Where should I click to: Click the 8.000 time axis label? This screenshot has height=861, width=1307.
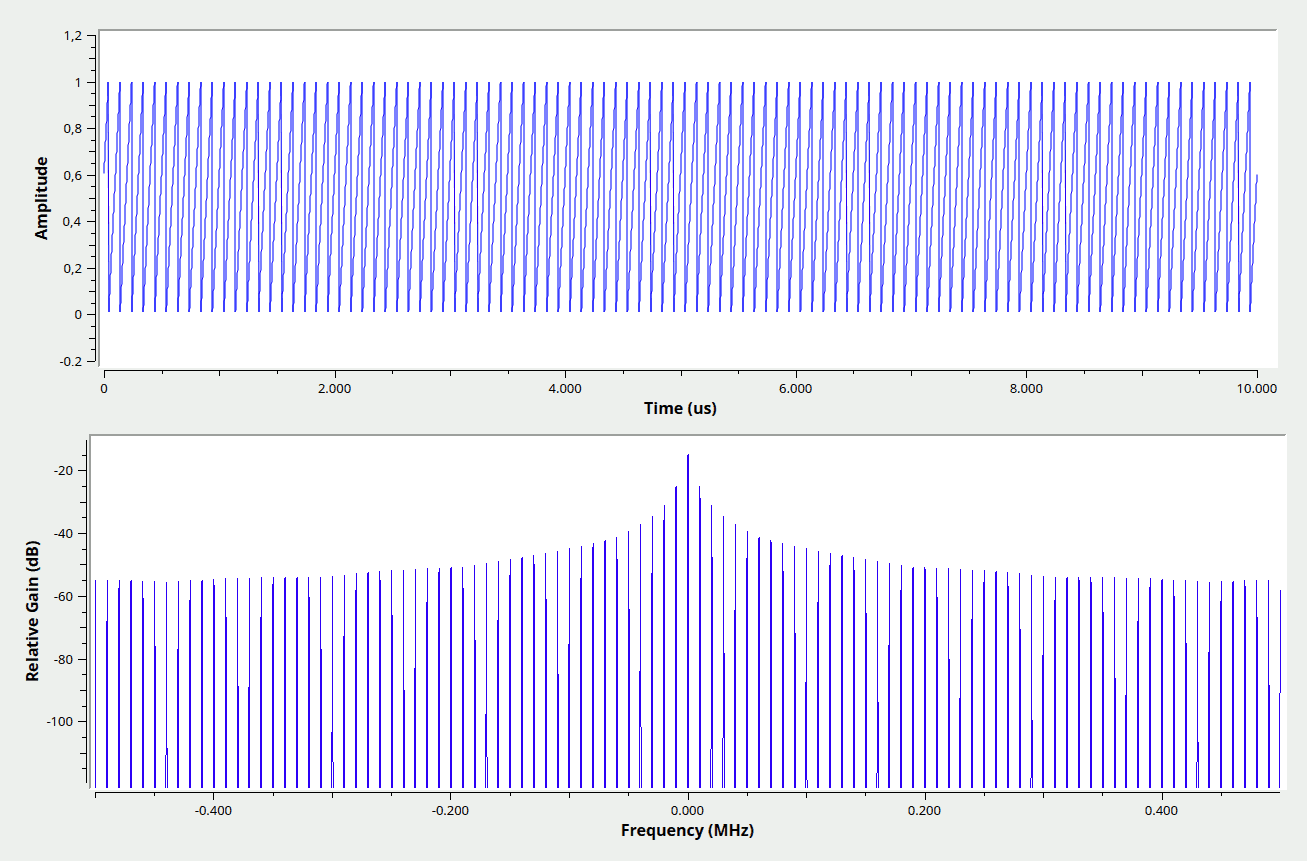tap(1026, 387)
